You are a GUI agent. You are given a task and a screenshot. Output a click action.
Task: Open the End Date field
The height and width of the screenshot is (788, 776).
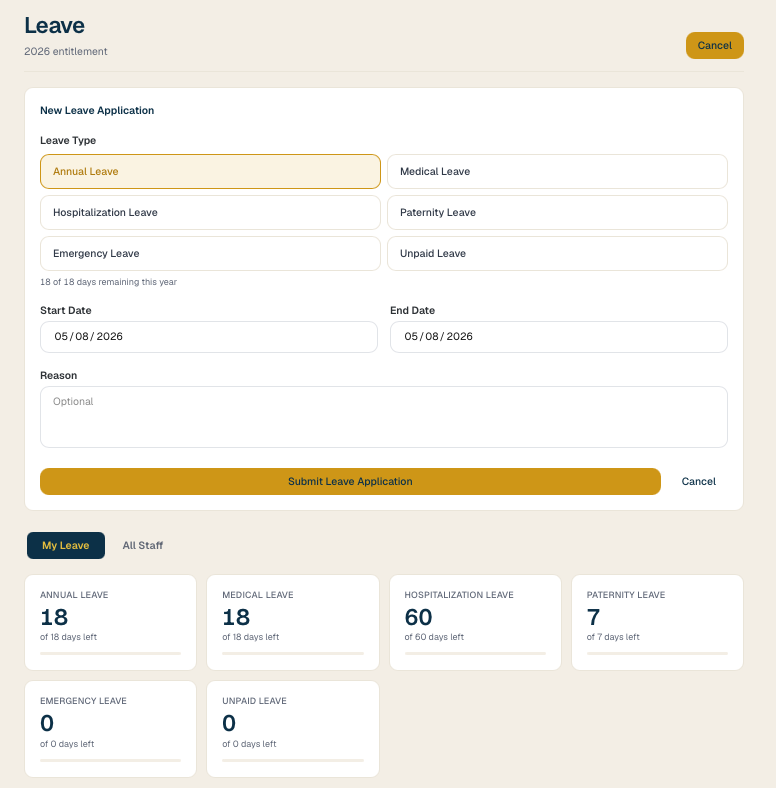(x=558, y=337)
